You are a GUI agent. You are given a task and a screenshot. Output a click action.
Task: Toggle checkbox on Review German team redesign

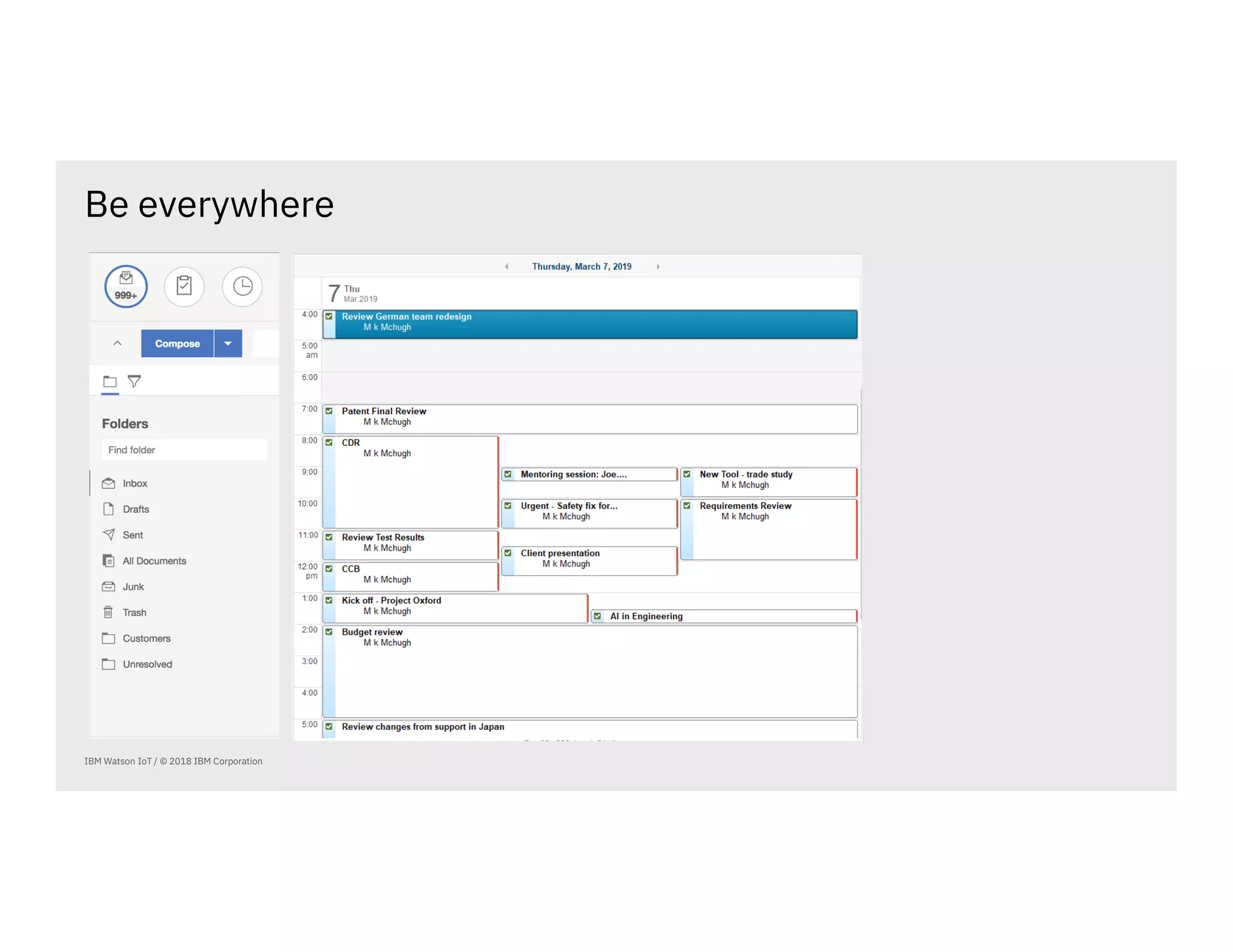coord(329,317)
